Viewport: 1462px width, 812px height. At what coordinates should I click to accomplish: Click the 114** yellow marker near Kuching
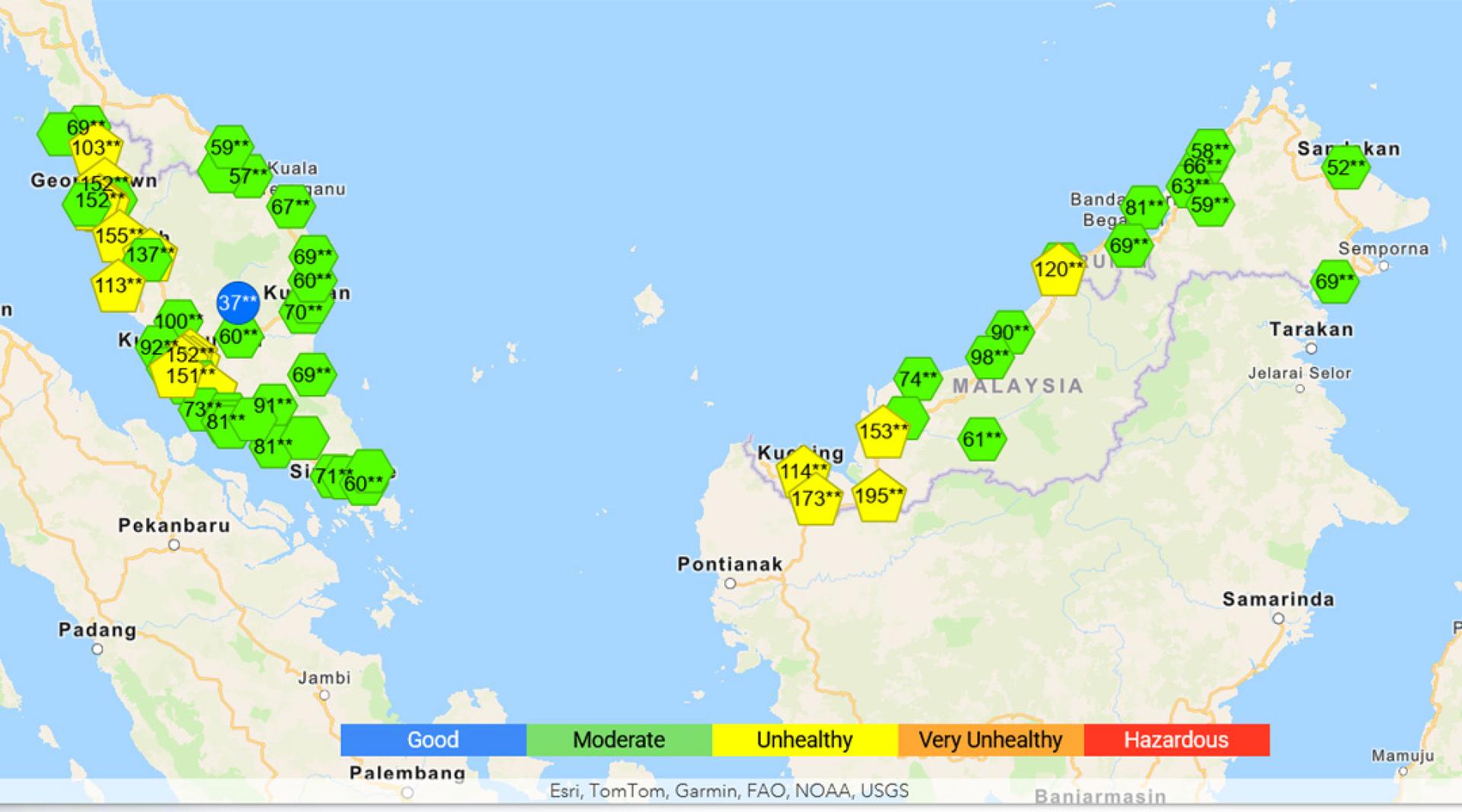pos(803,471)
